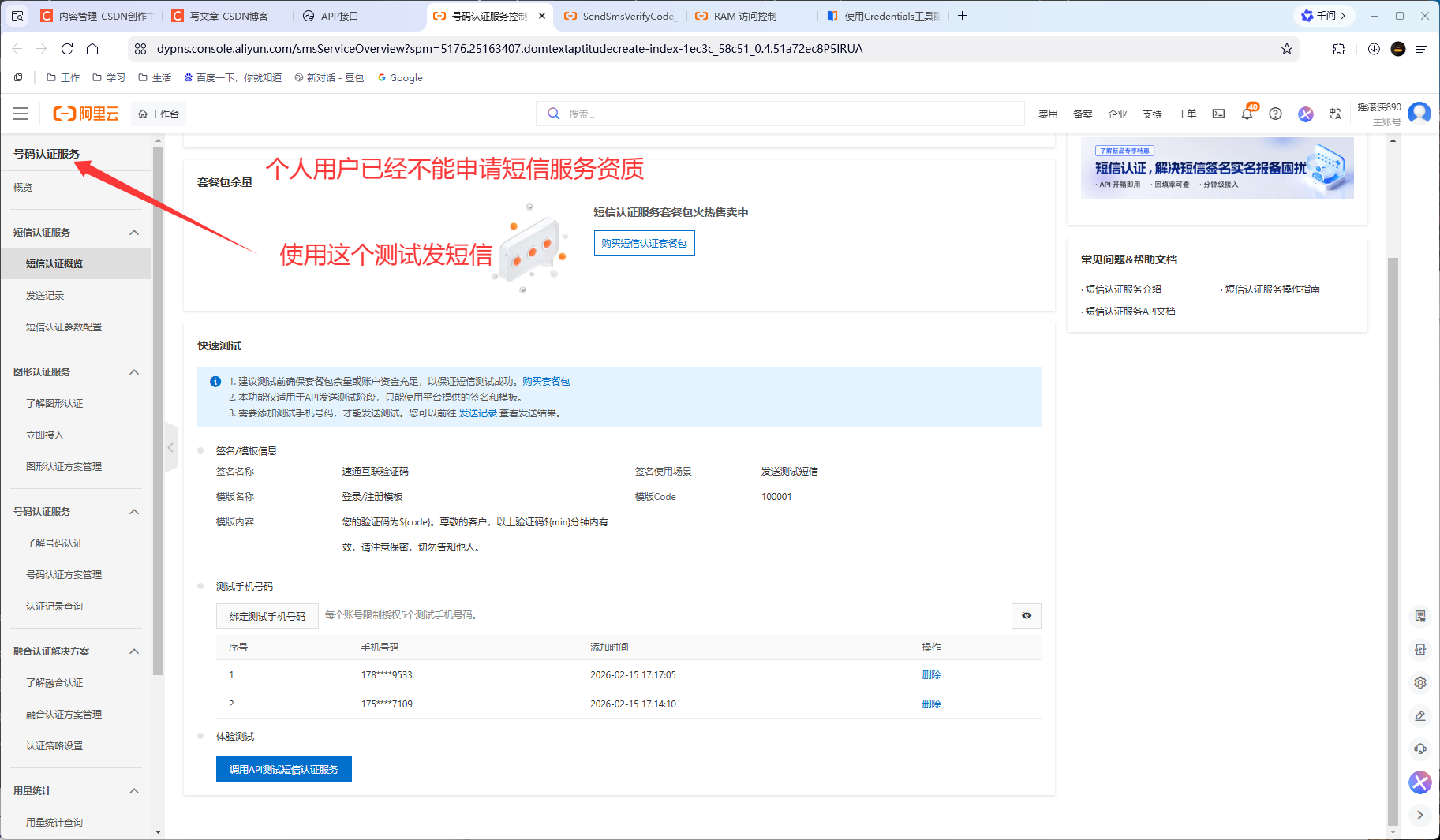Click the floating edit feedback pencil icon
1440x840 pixels.
(x=1420, y=715)
